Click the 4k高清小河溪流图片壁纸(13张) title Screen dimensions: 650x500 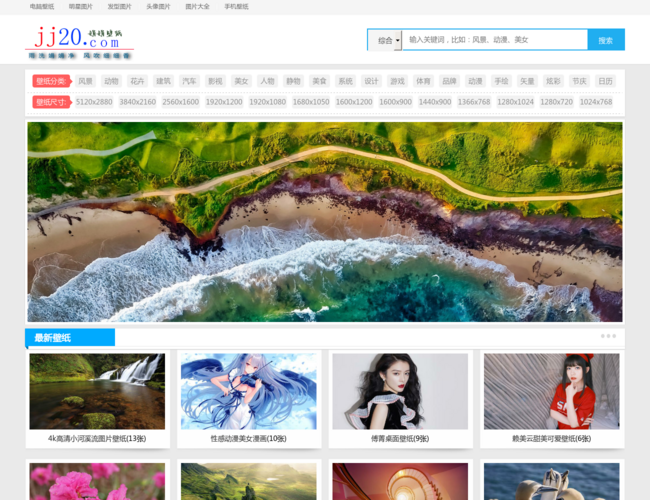pyautogui.click(x=97, y=438)
